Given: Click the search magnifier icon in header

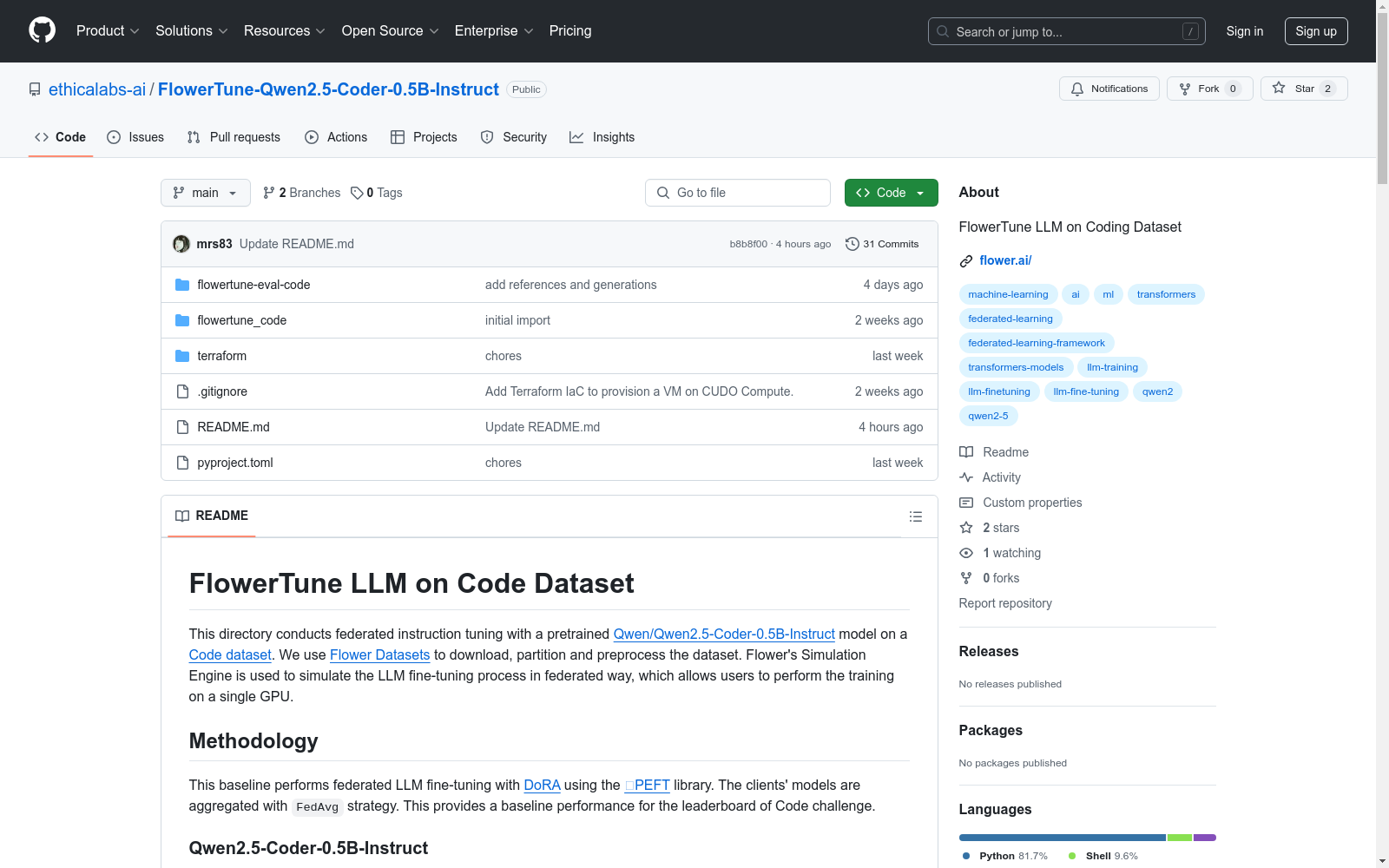Looking at the screenshot, I should 943,31.
